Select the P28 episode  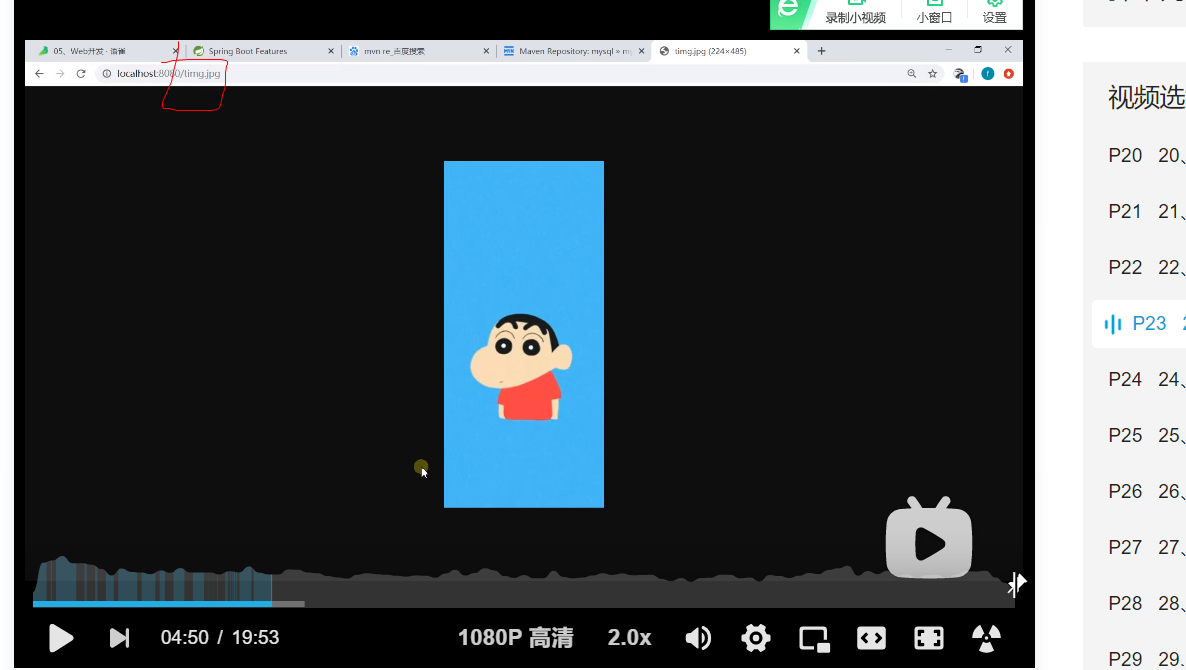pyautogui.click(x=1146, y=603)
